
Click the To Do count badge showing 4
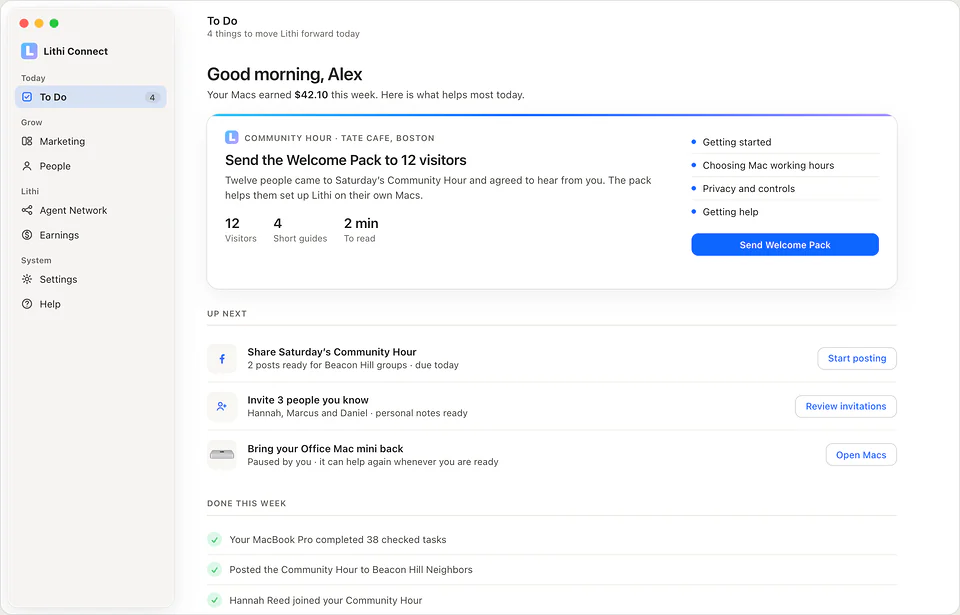(x=152, y=97)
